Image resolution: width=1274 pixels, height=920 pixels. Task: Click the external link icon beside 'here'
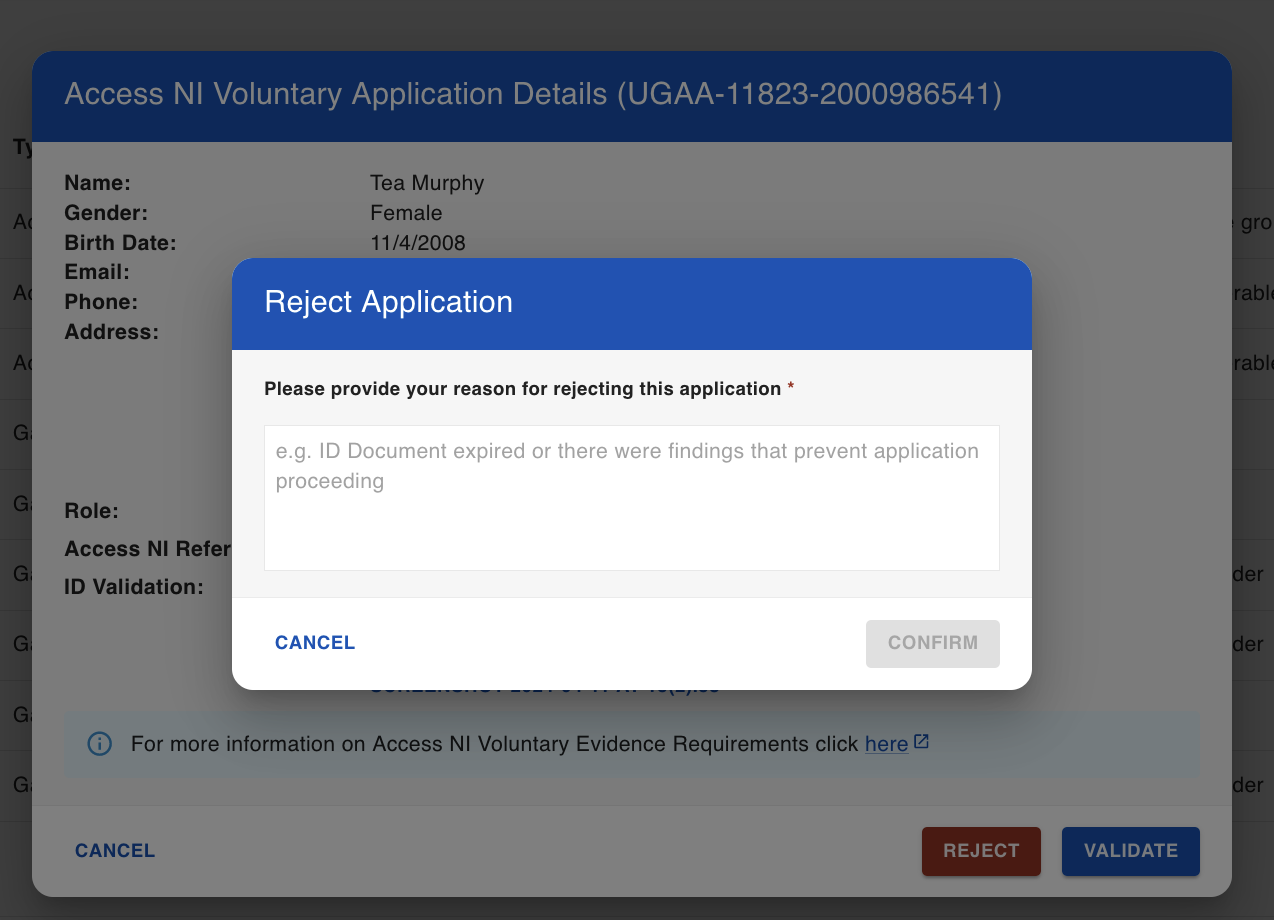point(922,742)
